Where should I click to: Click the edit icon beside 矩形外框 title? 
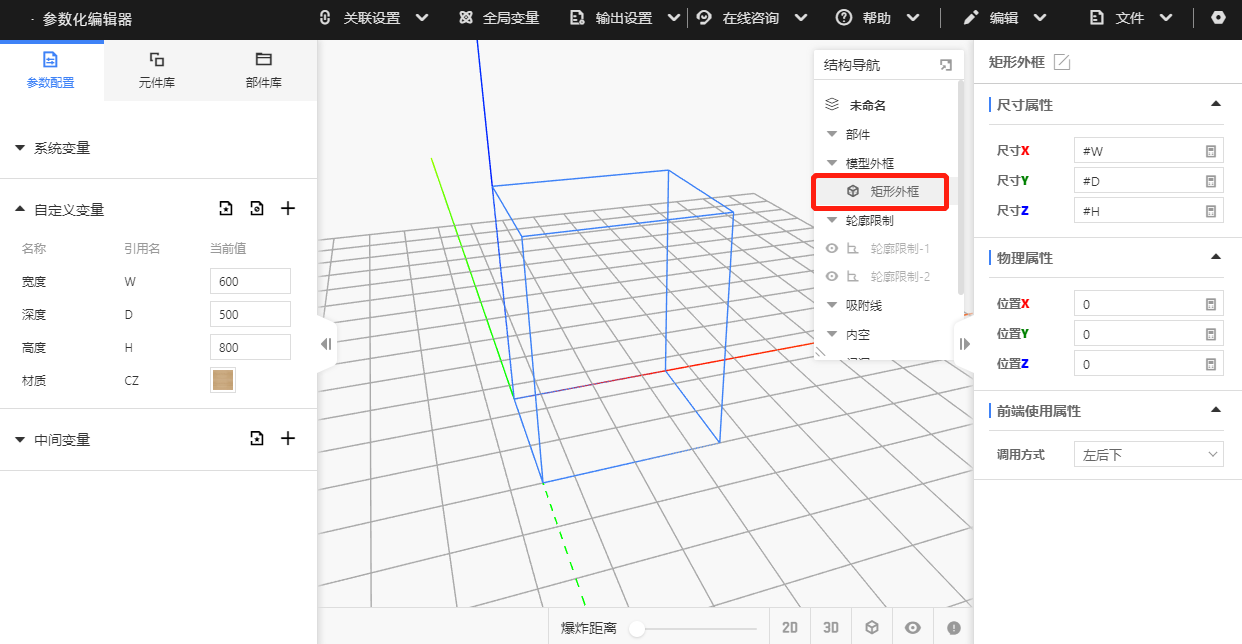point(1062,62)
